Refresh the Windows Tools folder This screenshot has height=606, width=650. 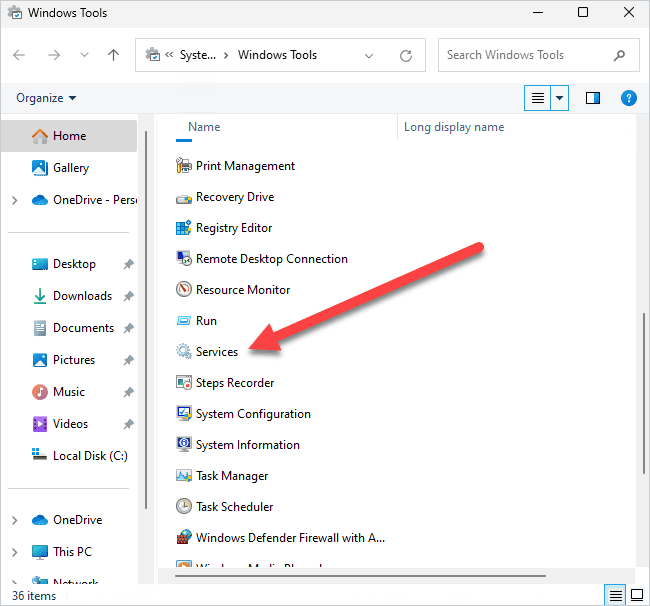[x=405, y=56]
